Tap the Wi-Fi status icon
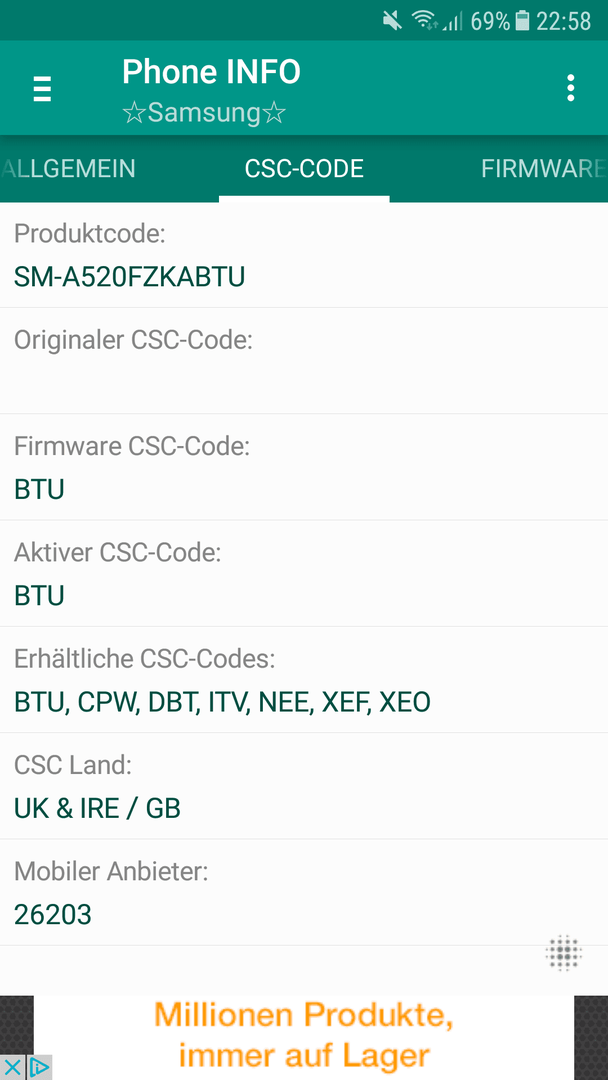Screen dimensions: 608x1080 click(424, 21)
